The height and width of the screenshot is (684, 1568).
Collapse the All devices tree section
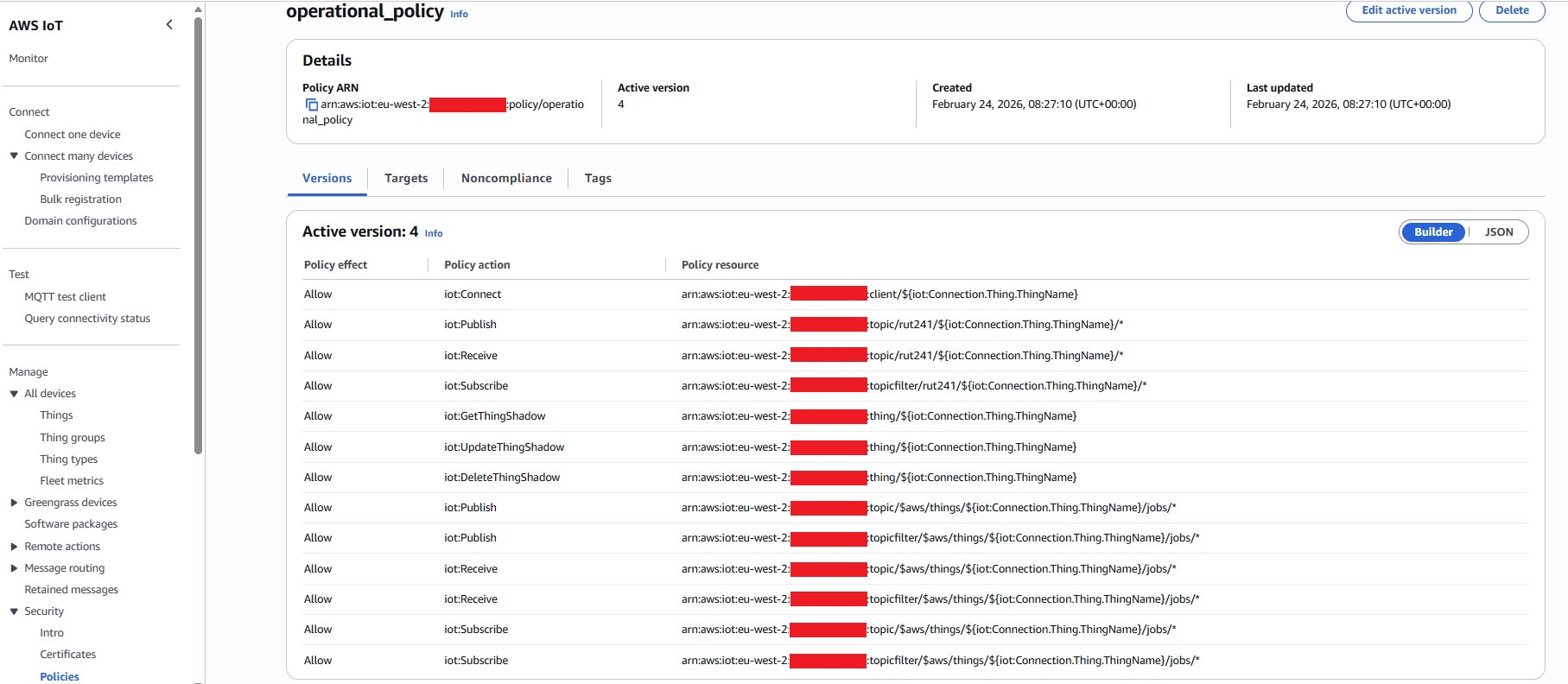[14, 394]
